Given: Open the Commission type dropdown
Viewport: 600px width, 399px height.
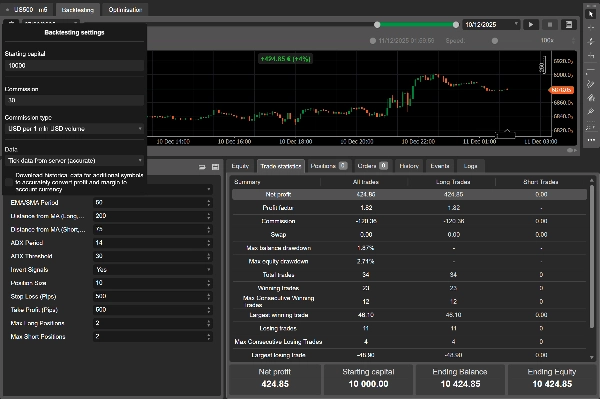Looking at the screenshot, I should [74, 129].
